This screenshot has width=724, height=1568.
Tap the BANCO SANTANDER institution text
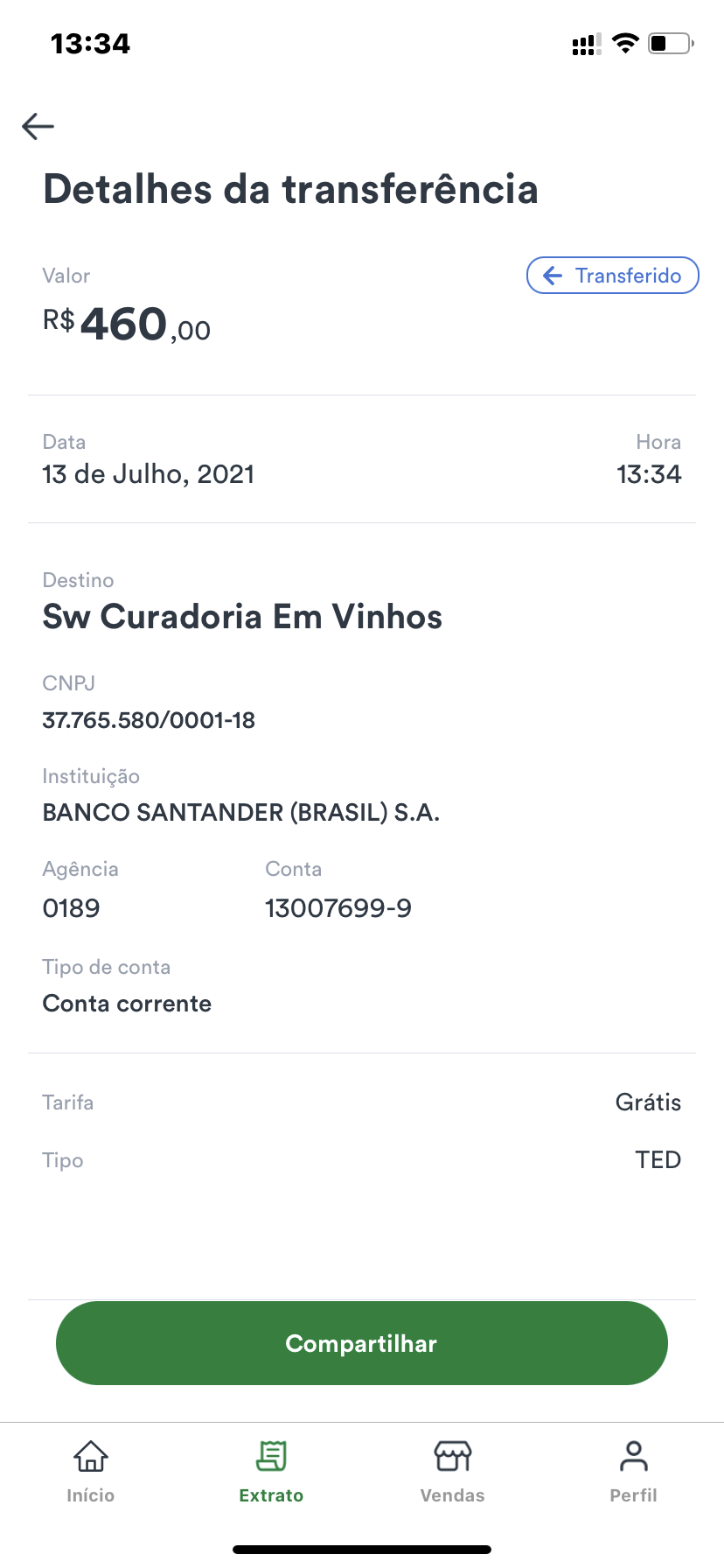[x=241, y=813]
